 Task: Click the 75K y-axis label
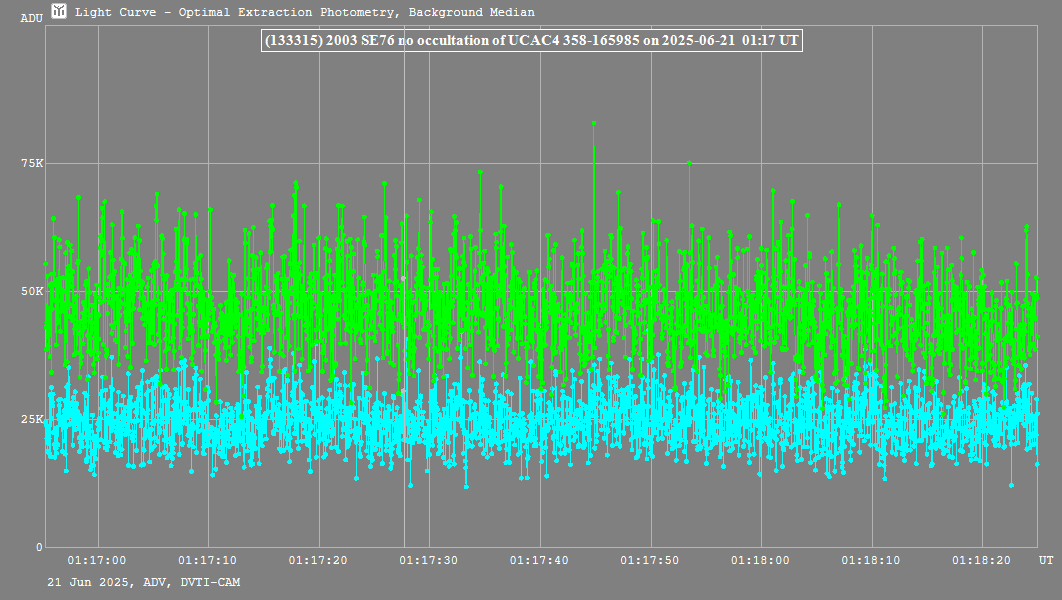pyautogui.click(x=32, y=163)
